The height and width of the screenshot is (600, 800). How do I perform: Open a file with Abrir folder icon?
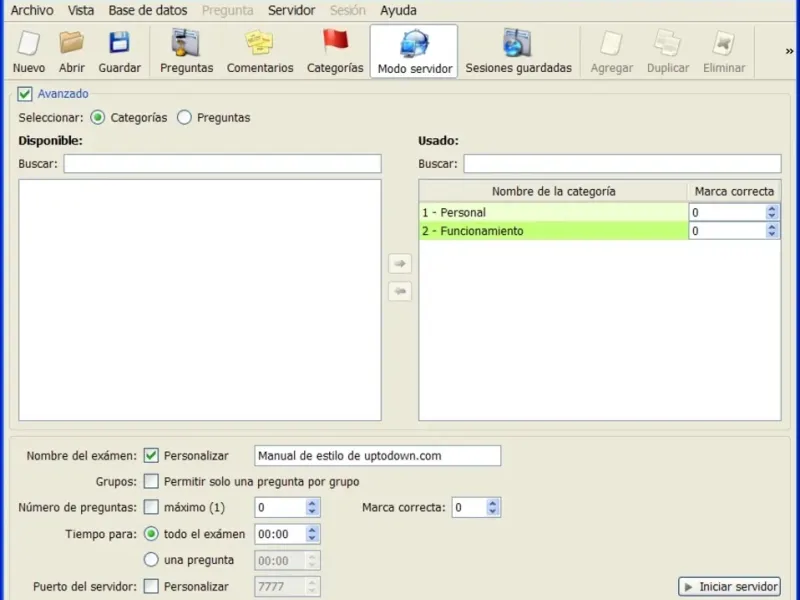pos(71,51)
